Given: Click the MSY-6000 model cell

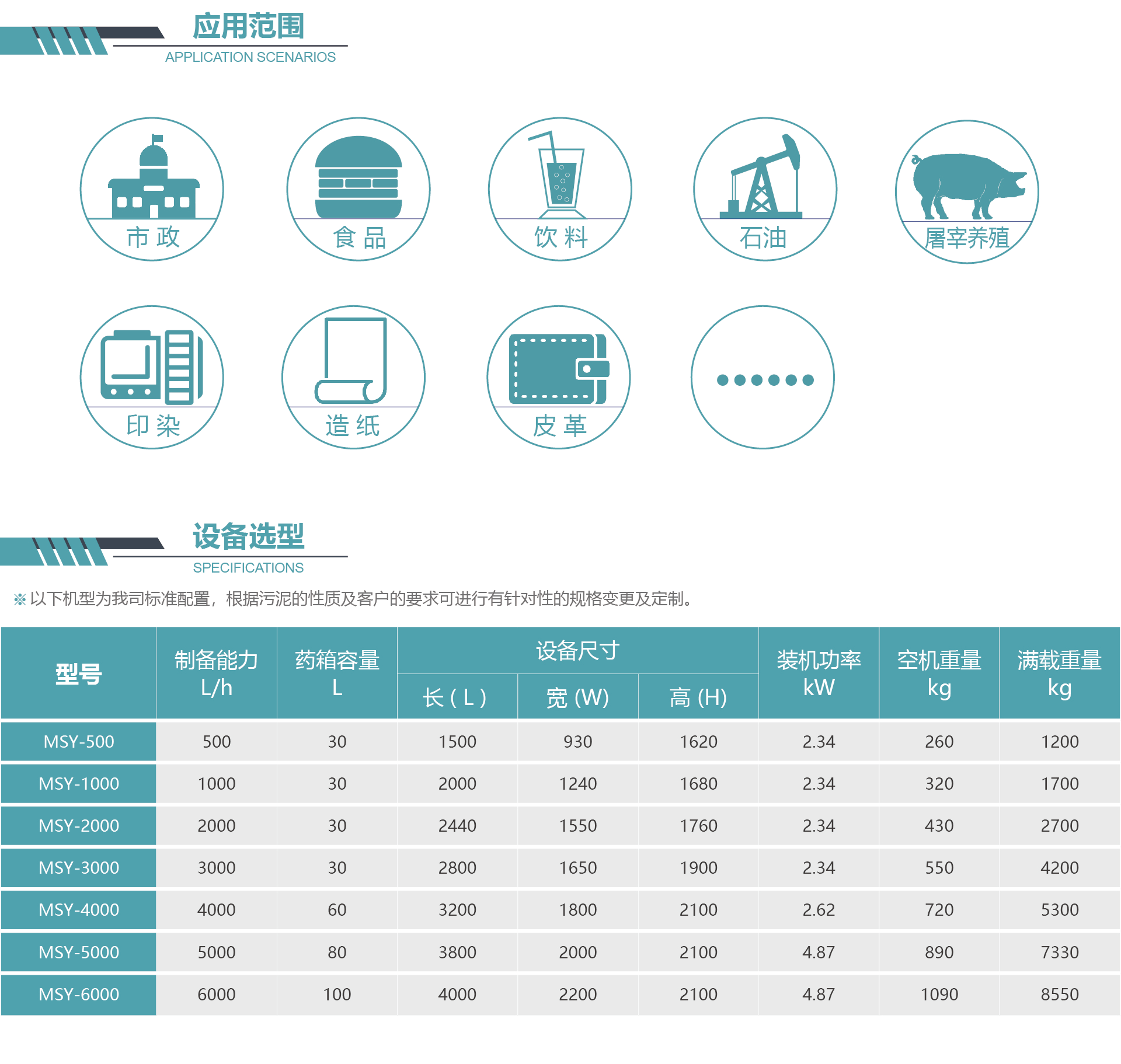Looking at the screenshot, I should click(79, 994).
